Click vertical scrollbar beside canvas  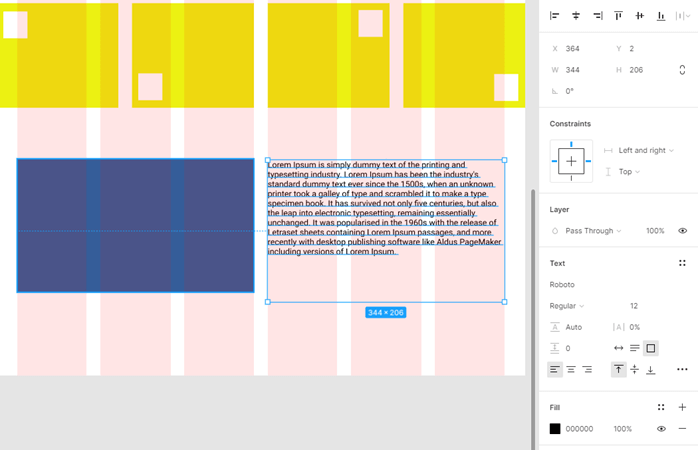(532, 320)
